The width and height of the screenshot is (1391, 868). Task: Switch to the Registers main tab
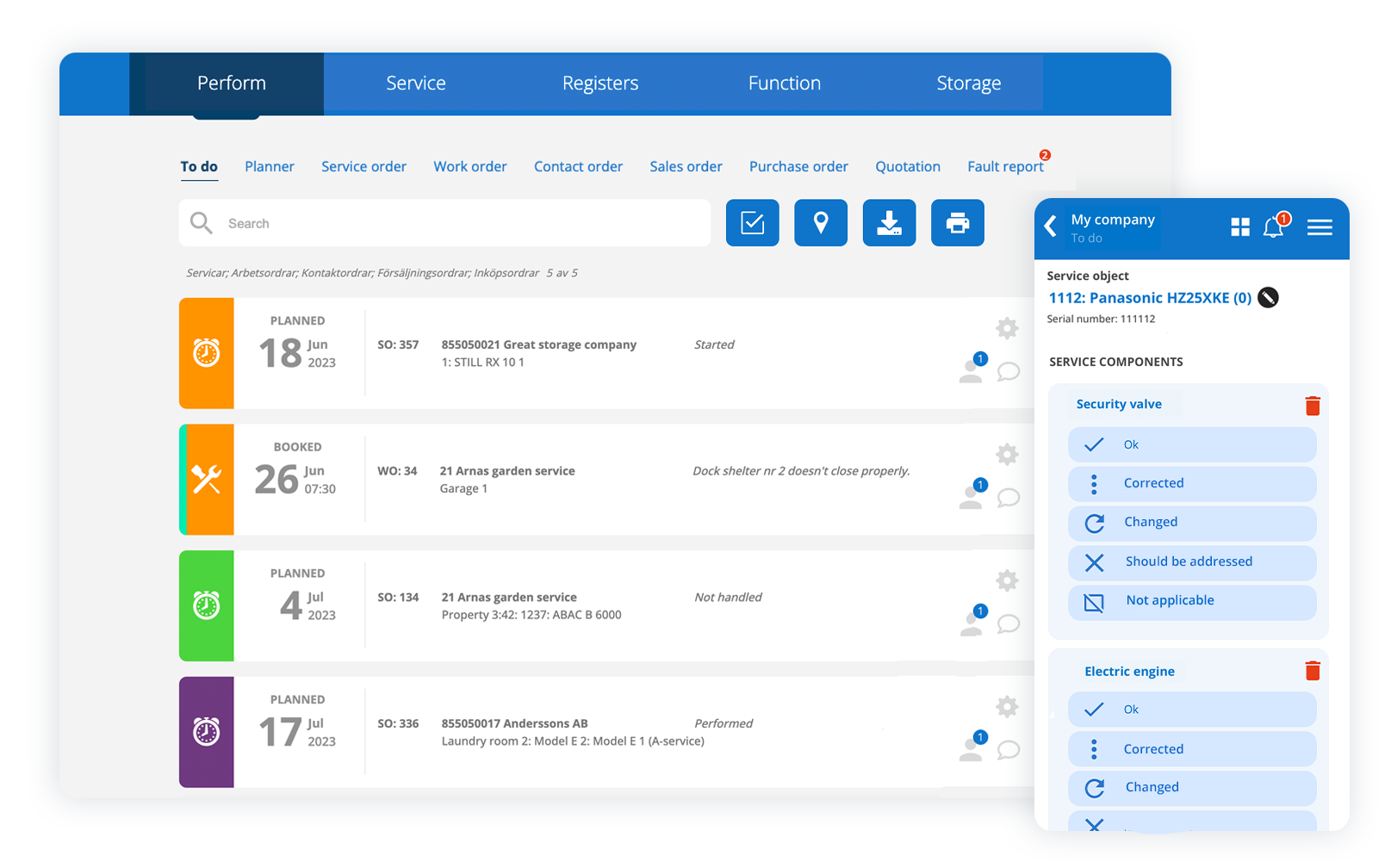(x=599, y=84)
